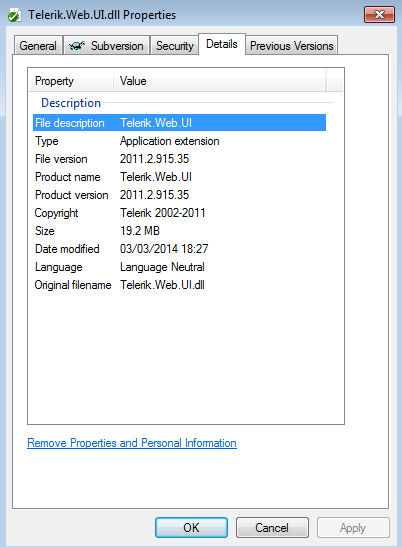Click the value Telerik.Web.UI.dll

tap(162, 285)
